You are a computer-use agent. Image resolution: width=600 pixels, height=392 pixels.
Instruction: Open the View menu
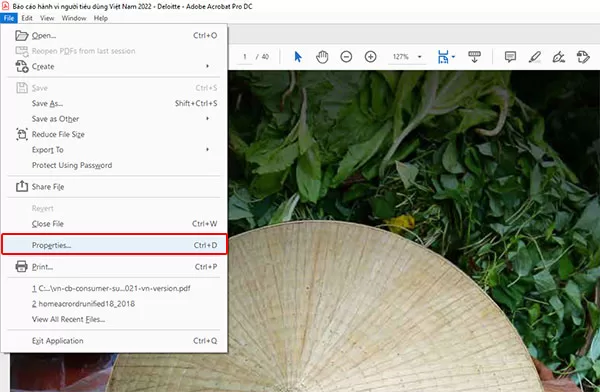(47, 18)
